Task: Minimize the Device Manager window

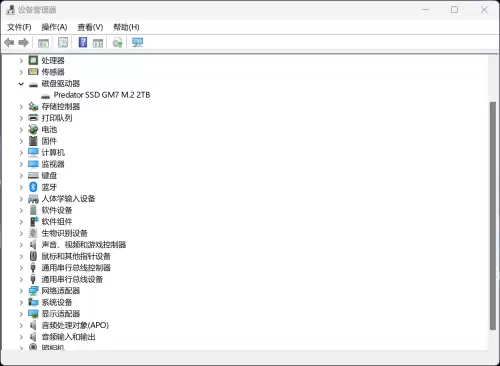Action: (425, 10)
